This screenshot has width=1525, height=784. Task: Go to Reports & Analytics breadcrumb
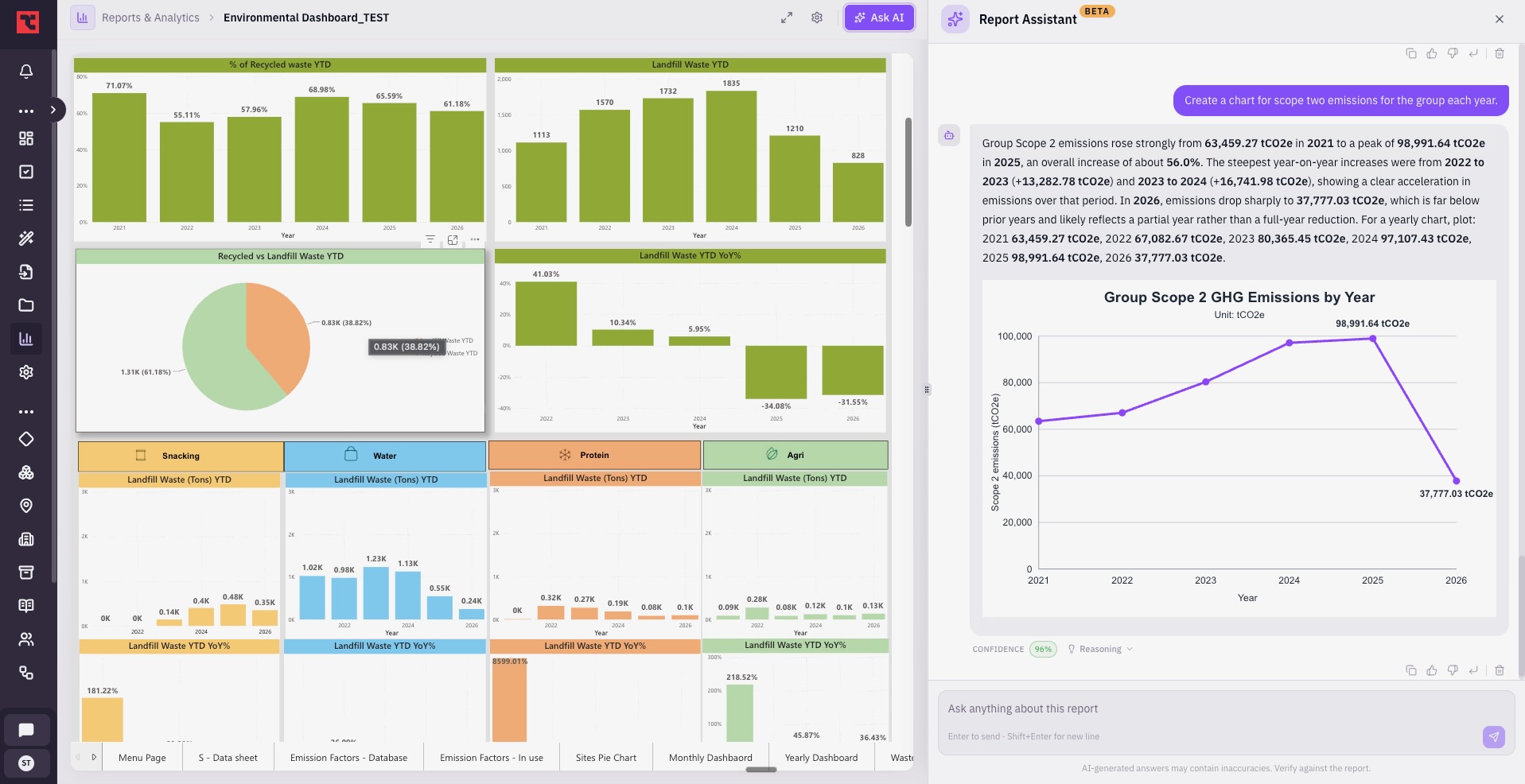click(x=150, y=17)
